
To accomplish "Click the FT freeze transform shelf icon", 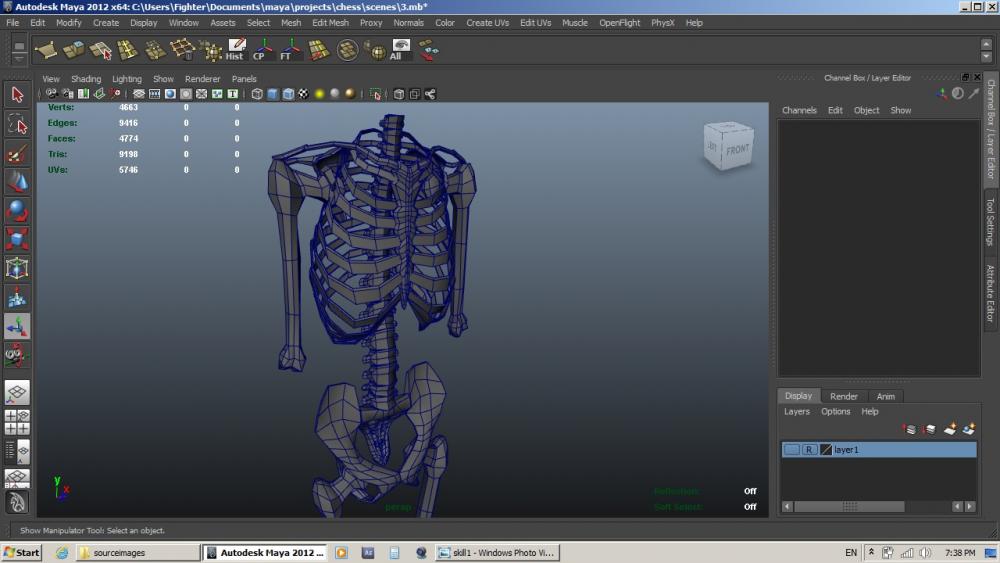I will (x=290, y=50).
